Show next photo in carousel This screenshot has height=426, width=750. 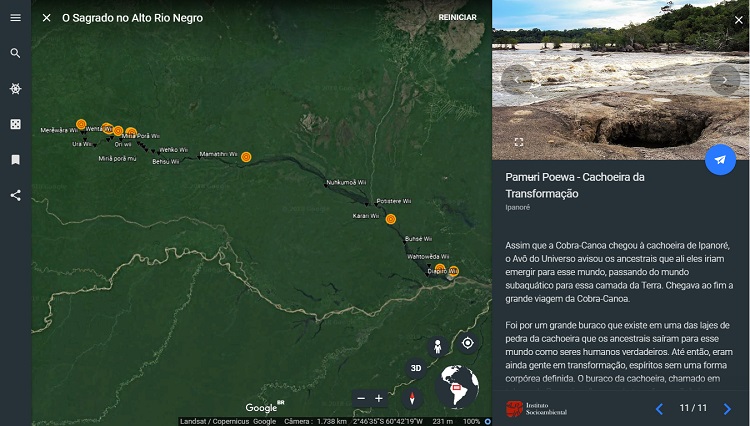[724, 79]
